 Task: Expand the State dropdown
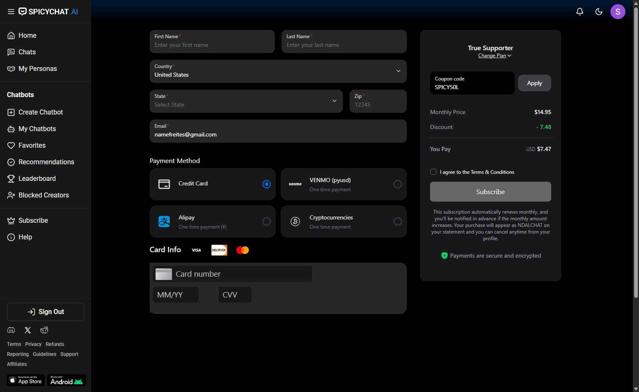[x=246, y=101]
